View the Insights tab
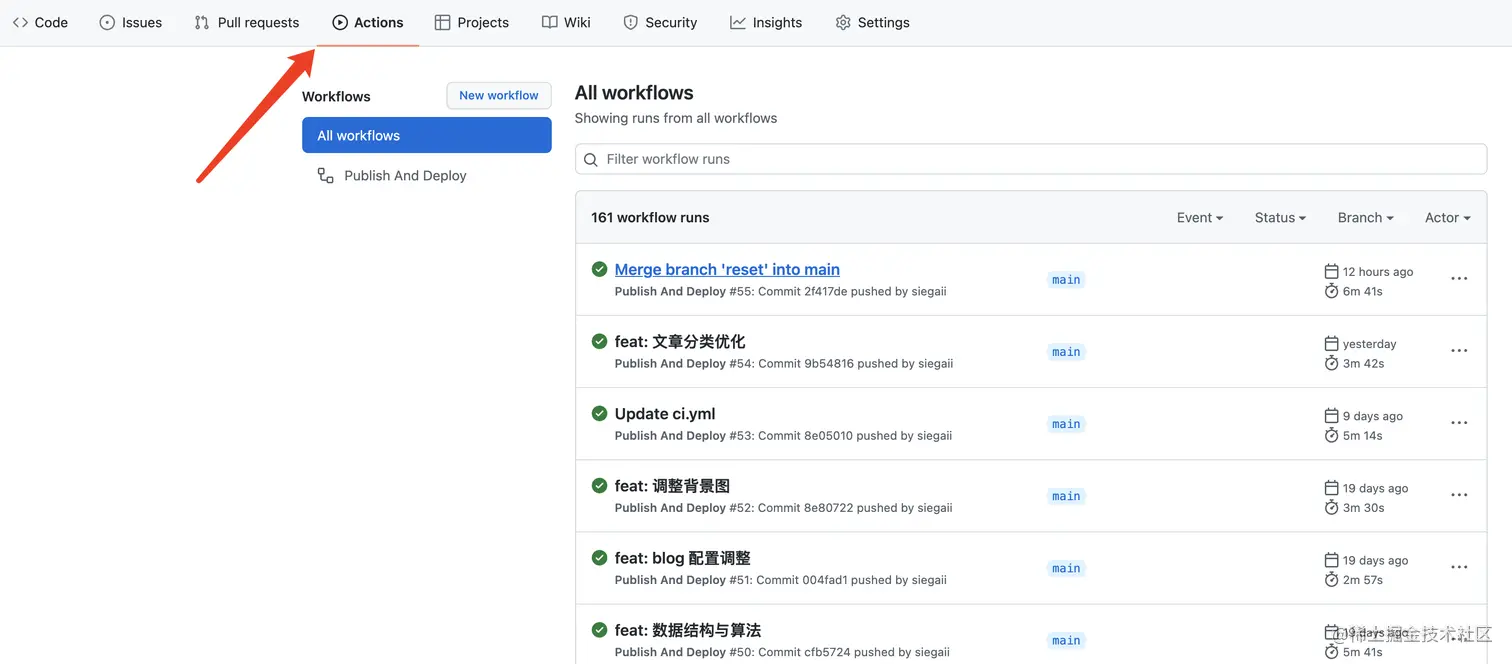 [766, 22]
